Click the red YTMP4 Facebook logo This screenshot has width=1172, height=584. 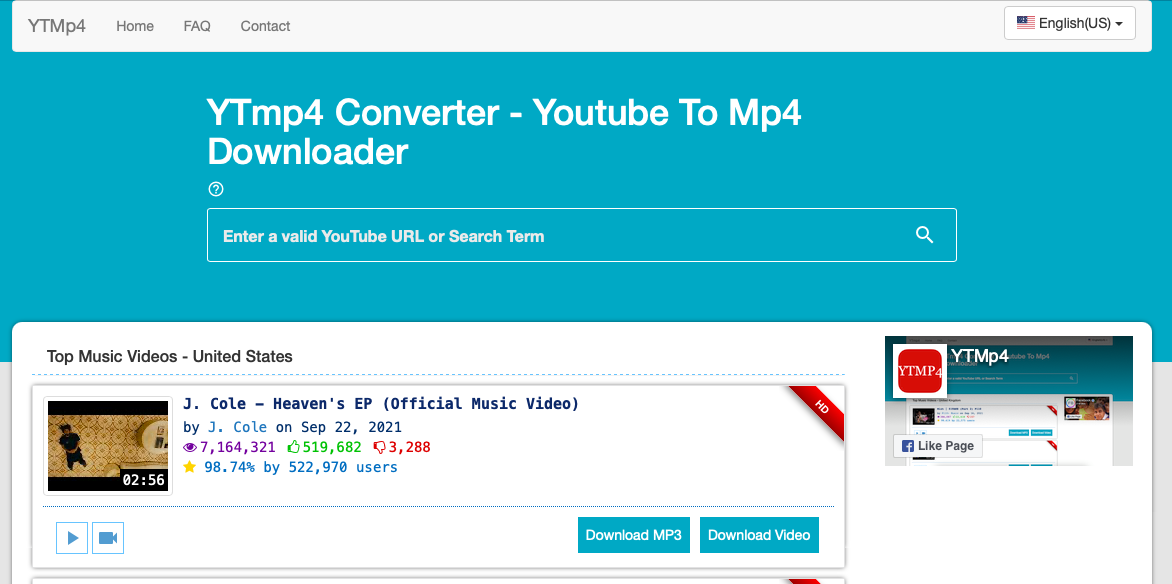(x=919, y=371)
